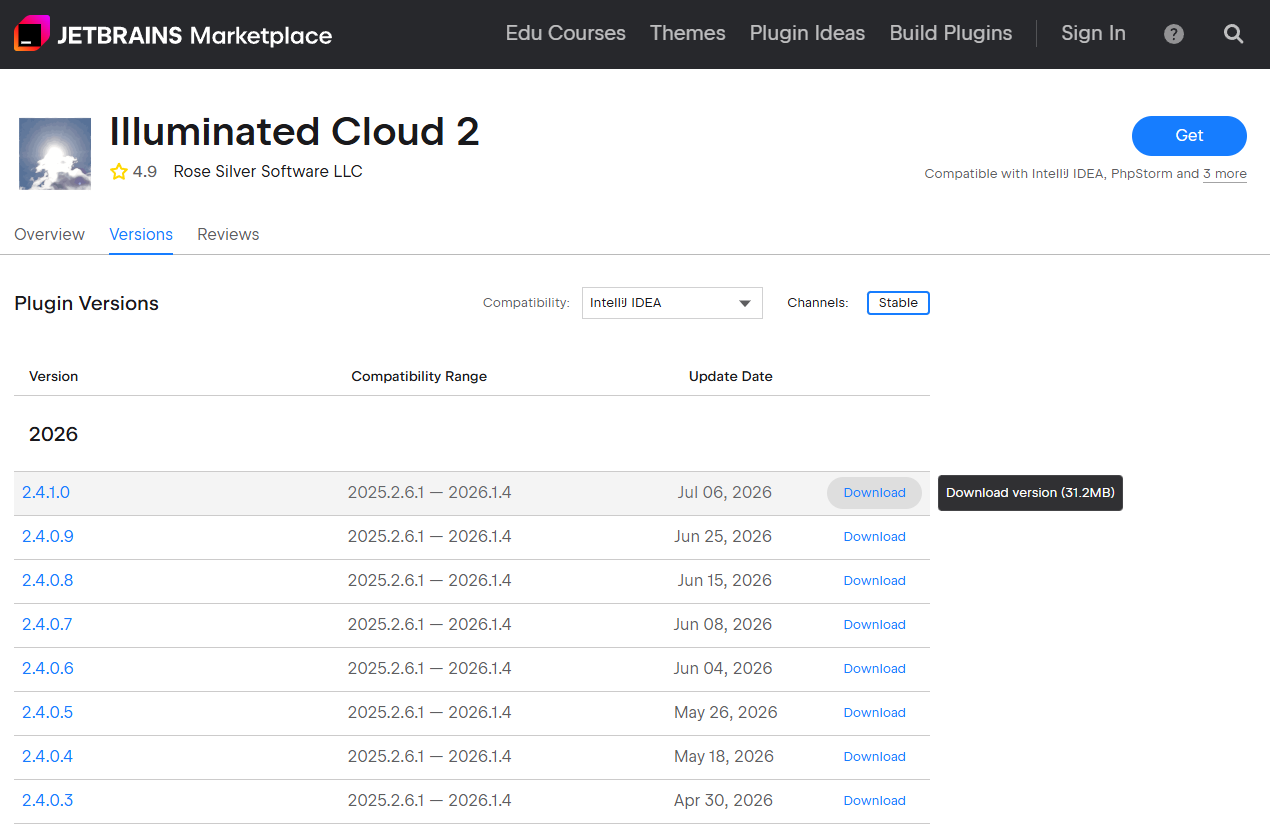Viewport: 1270px width, 831px height.
Task: Click the JetBrains Marketplace logo
Action: coord(173,34)
